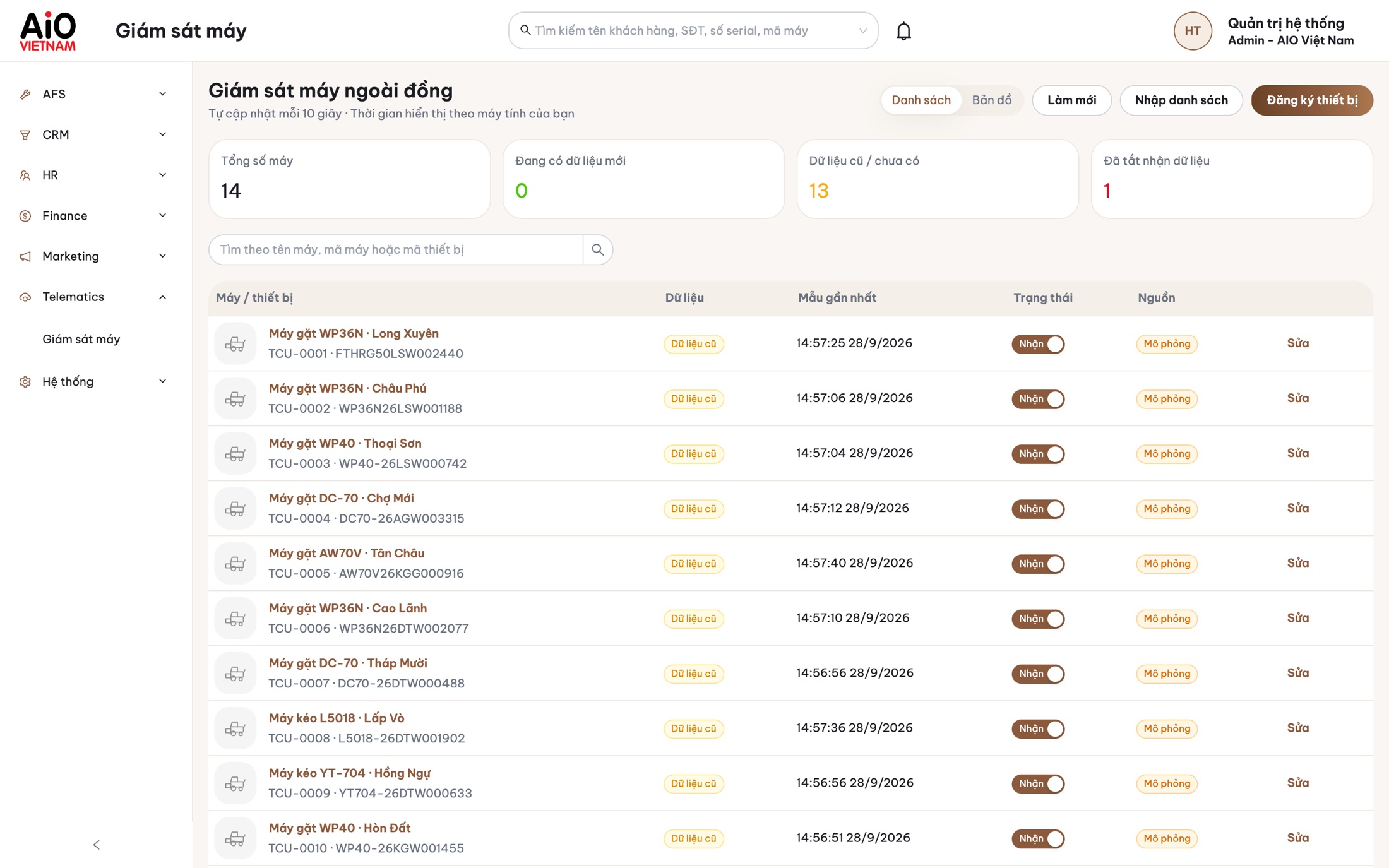Image resolution: width=1389 pixels, height=868 pixels.
Task: Click machine icon for TCU-0007 Tháp Mười
Action: (235, 673)
